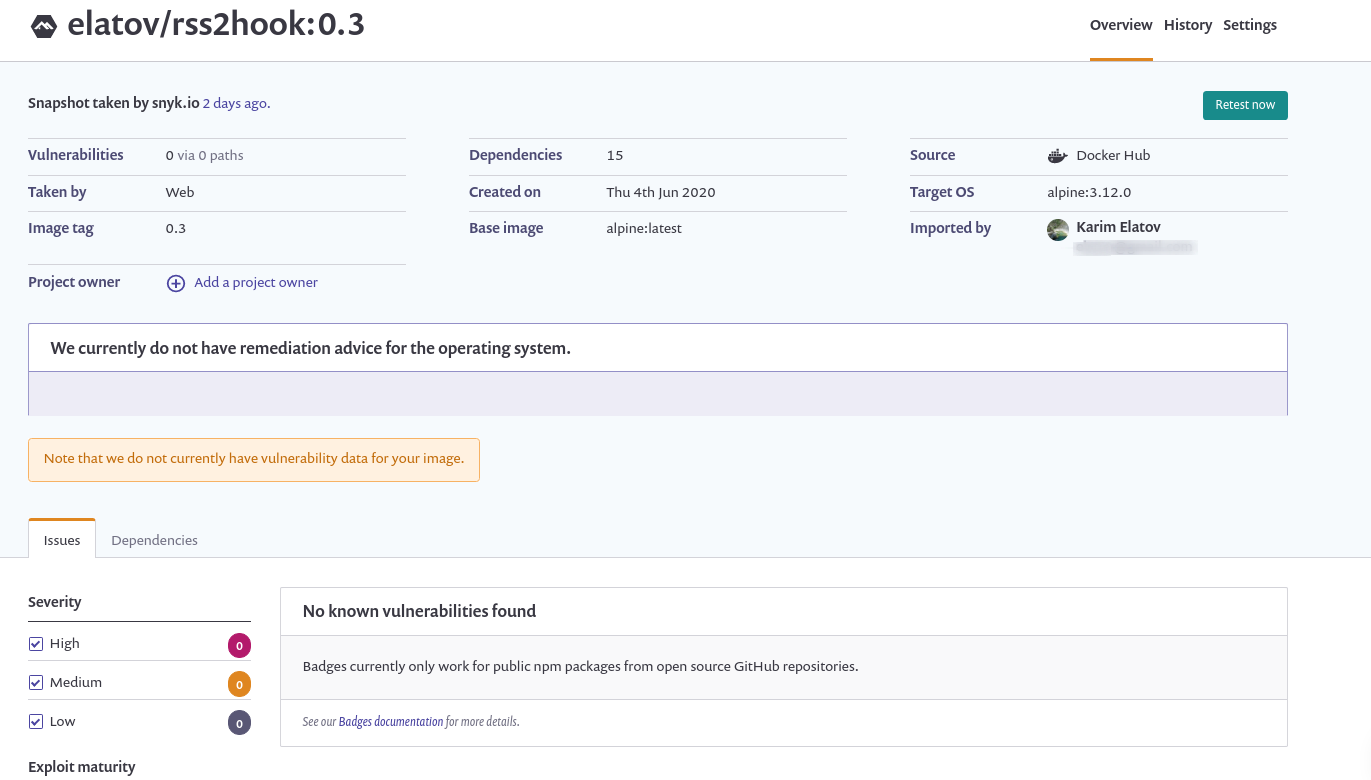Click the Docker Hub whale icon
Screen dimensions: 1371x780
point(1057,156)
